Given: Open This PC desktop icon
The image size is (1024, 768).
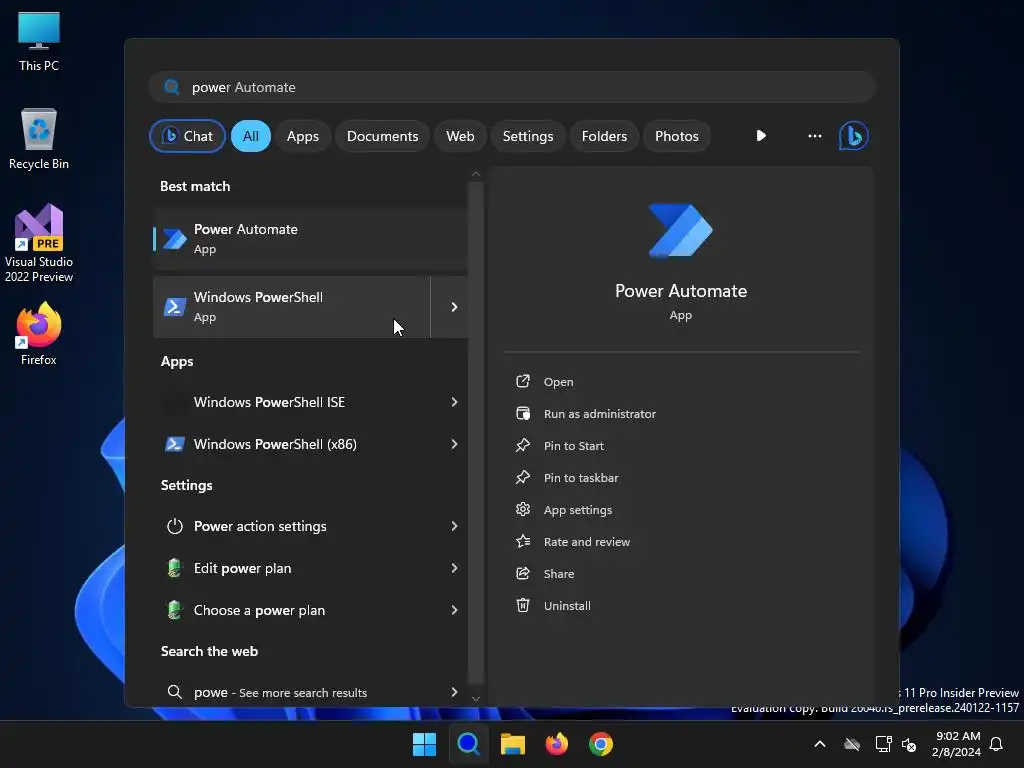Looking at the screenshot, I should click(39, 41).
